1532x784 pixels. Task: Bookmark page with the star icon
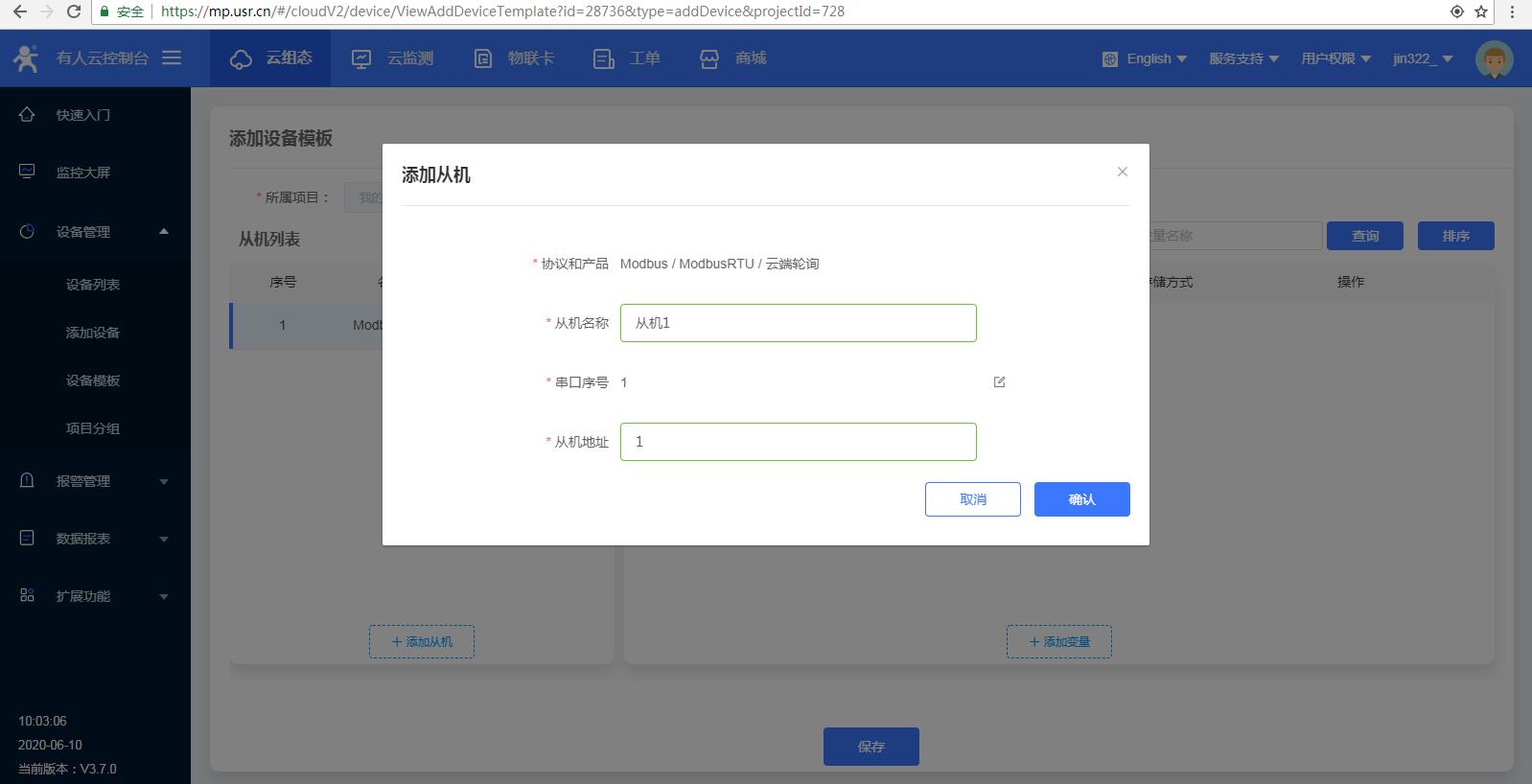click(x=1481, y=12)
